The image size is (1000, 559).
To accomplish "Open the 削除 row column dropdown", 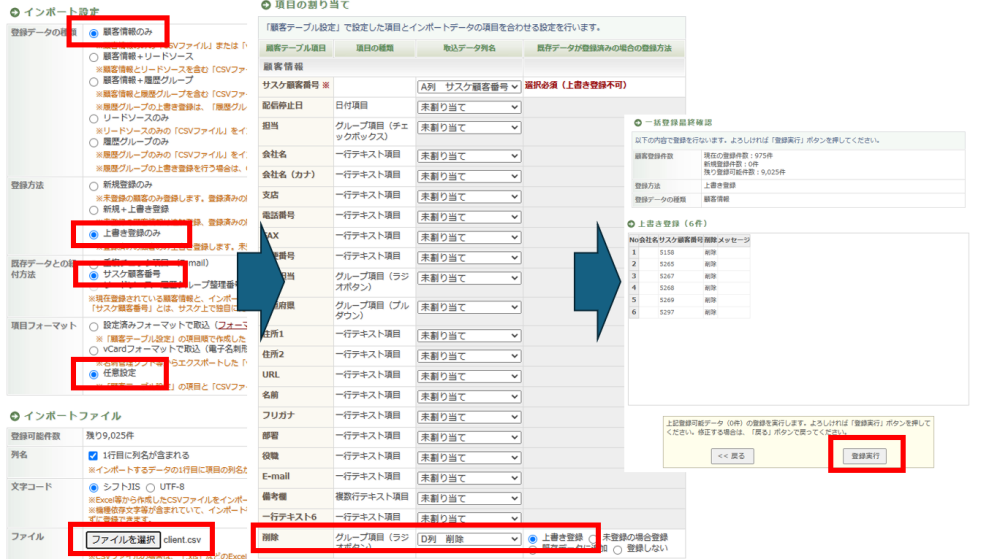I will click(x=469, y=539).
